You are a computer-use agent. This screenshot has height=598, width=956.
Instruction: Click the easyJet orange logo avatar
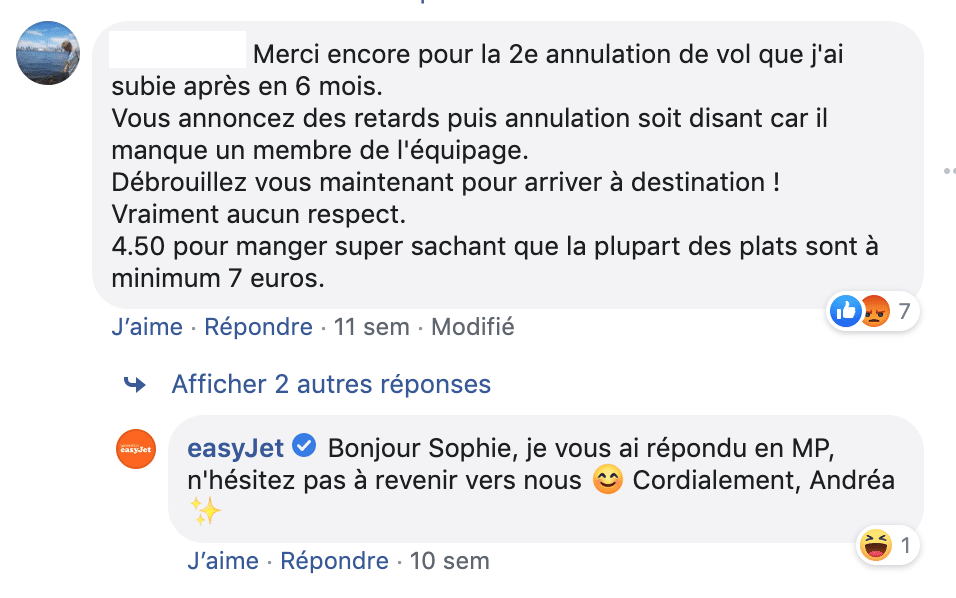tap(136, 448)
